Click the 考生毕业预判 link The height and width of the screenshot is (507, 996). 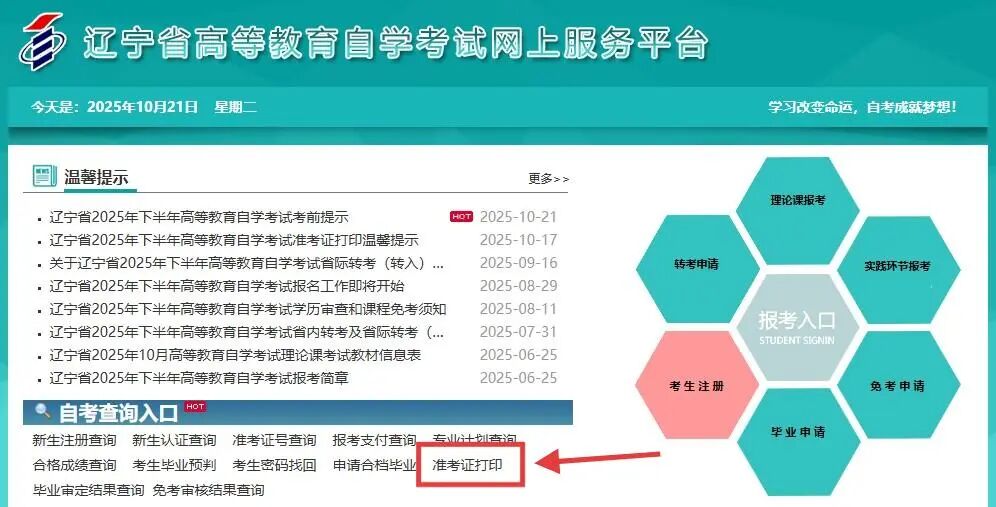pyautogui.click(x=174, y=465)
